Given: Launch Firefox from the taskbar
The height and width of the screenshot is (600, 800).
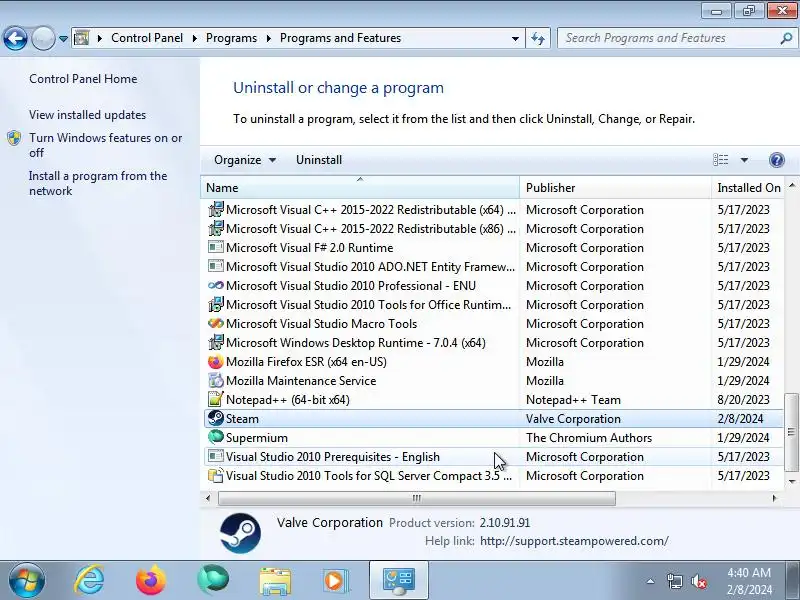Looking at the screenshot, I should [x=151, y=581].
